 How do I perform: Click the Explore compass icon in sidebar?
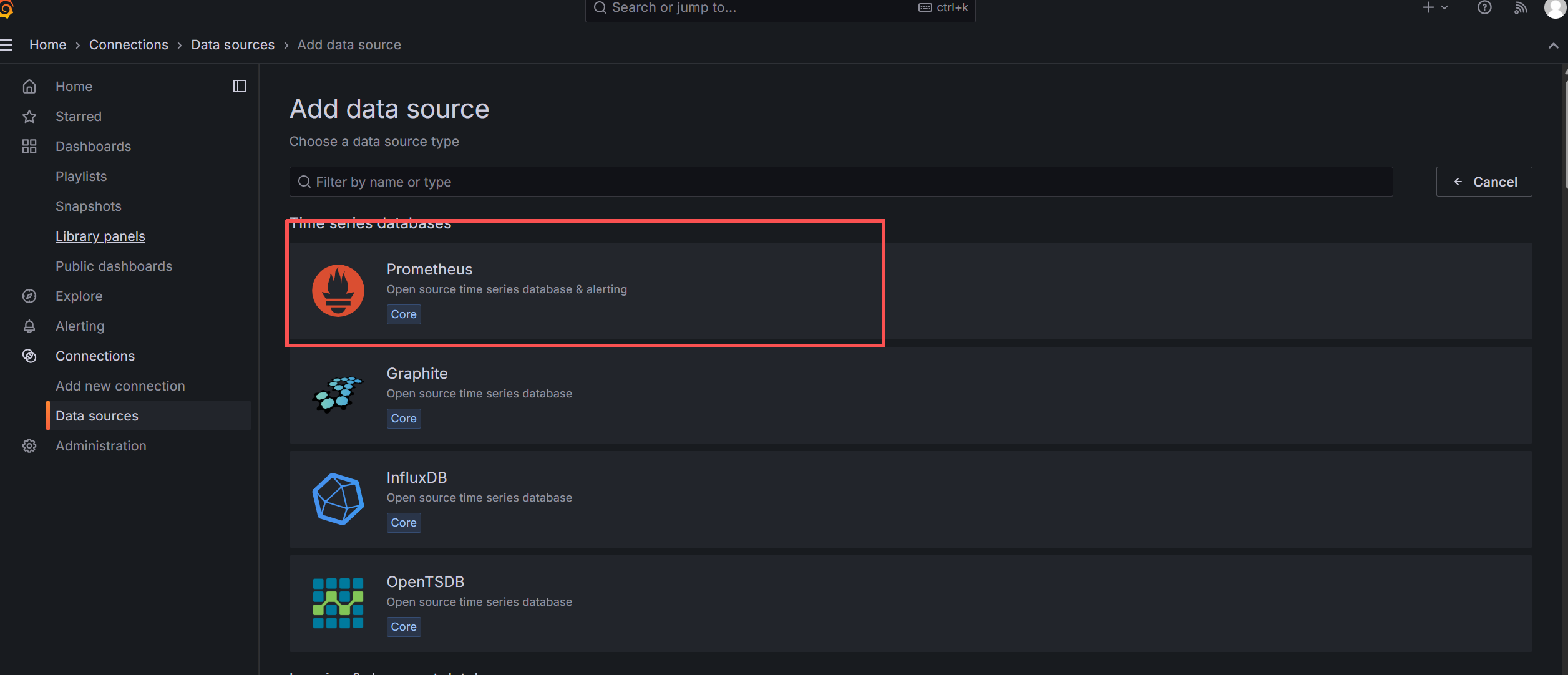point(29,296)
